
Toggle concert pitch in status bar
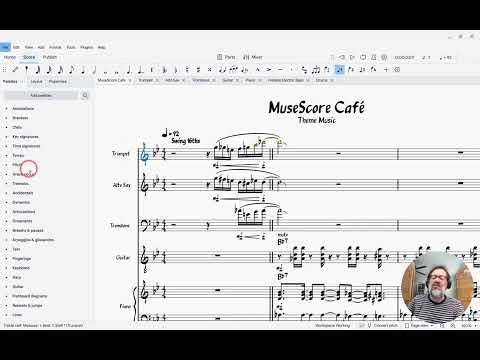[383, 325]
